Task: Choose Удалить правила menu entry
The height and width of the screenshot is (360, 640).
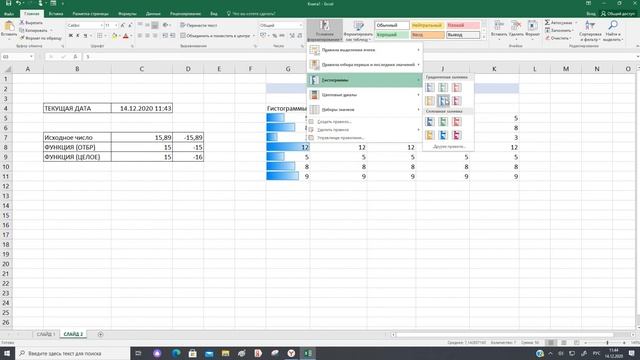Action: click(364, 130)
